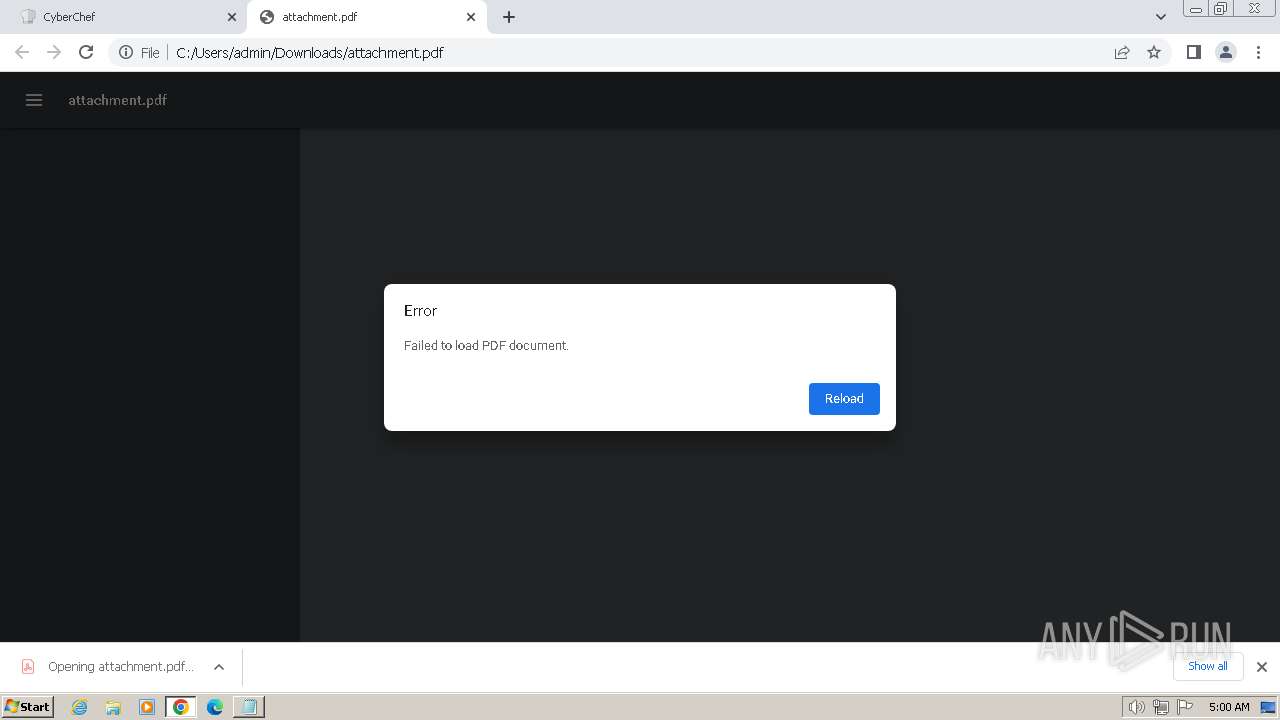The image size is (1280, 720).
Task: Click the 'Failed to load PDF document.' message
Action: [x=486, y=345]
